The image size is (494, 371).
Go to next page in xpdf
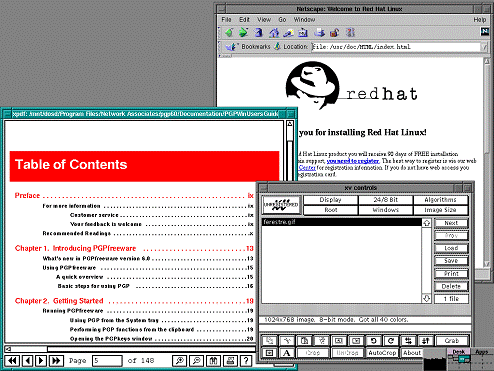click(41, 360)
